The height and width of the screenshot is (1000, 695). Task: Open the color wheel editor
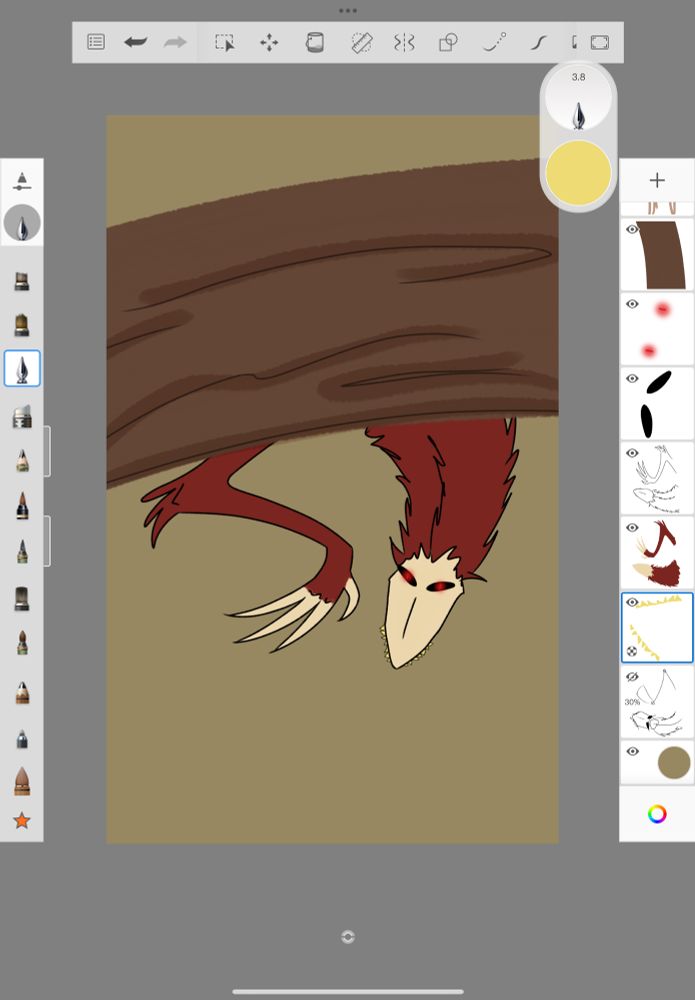coord(657,814)
